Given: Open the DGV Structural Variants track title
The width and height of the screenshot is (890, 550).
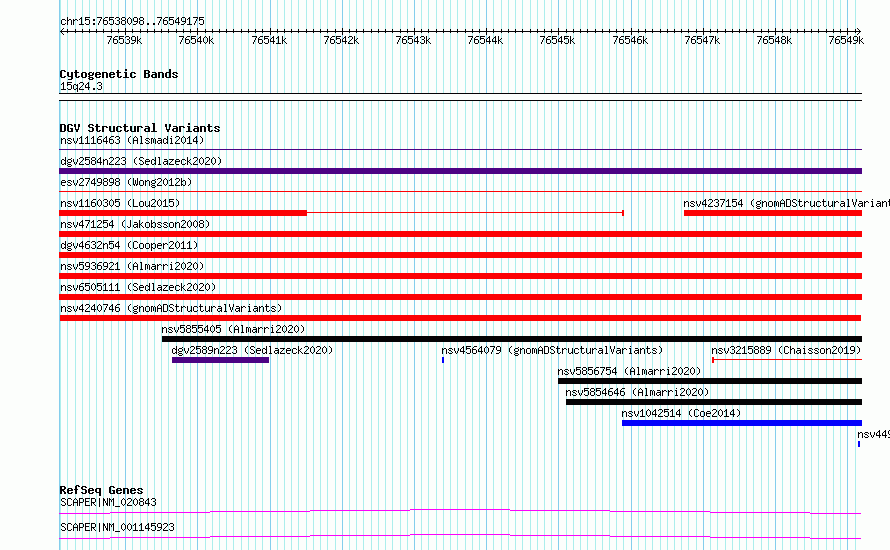Looking at the screenshot, I should pyautogui.click(x=140, y=128).
